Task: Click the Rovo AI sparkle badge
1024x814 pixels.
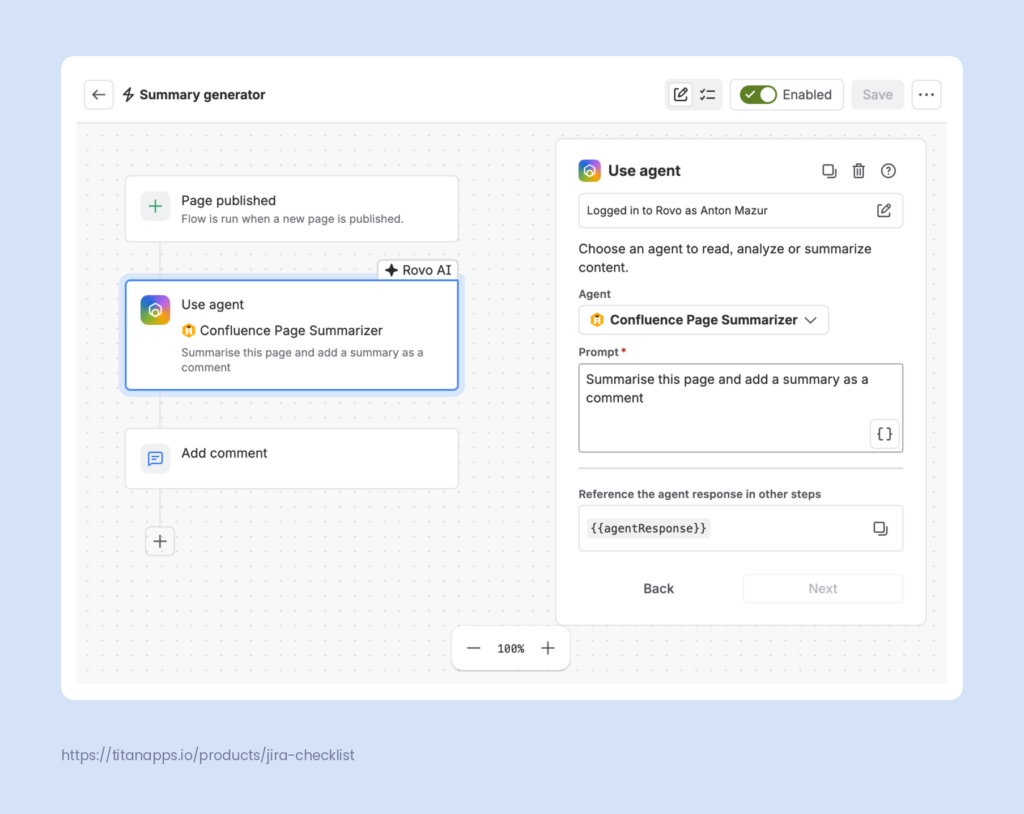Action: coord(418,270)
